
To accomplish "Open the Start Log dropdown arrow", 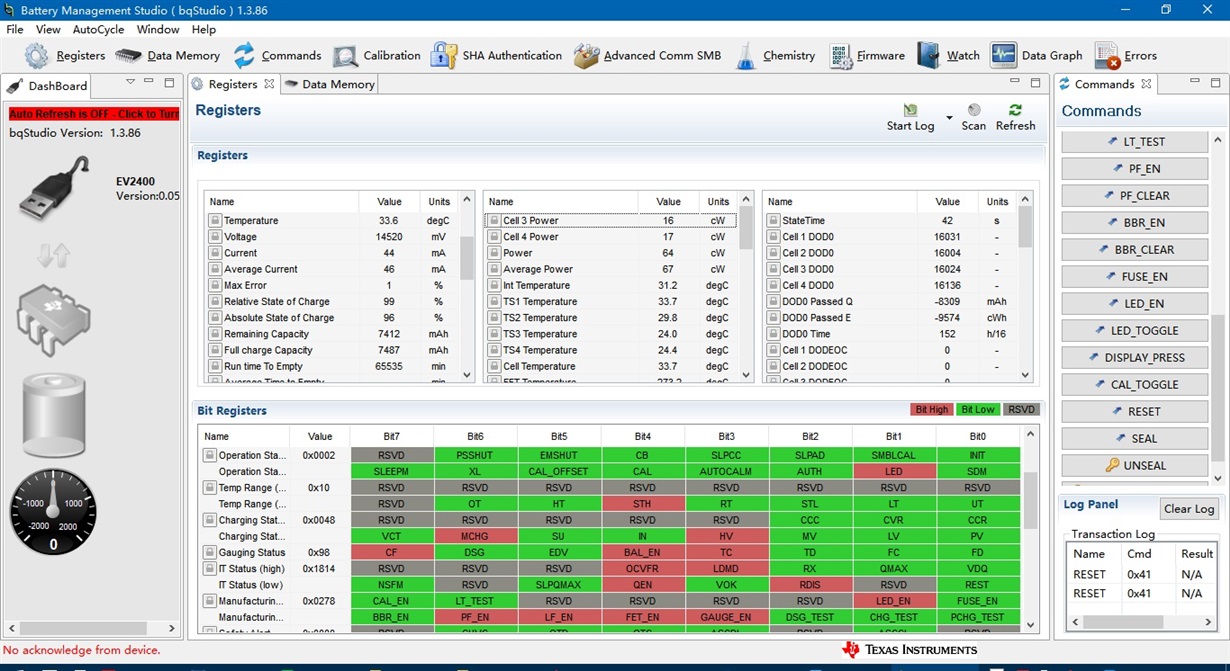I will [948, 116].
